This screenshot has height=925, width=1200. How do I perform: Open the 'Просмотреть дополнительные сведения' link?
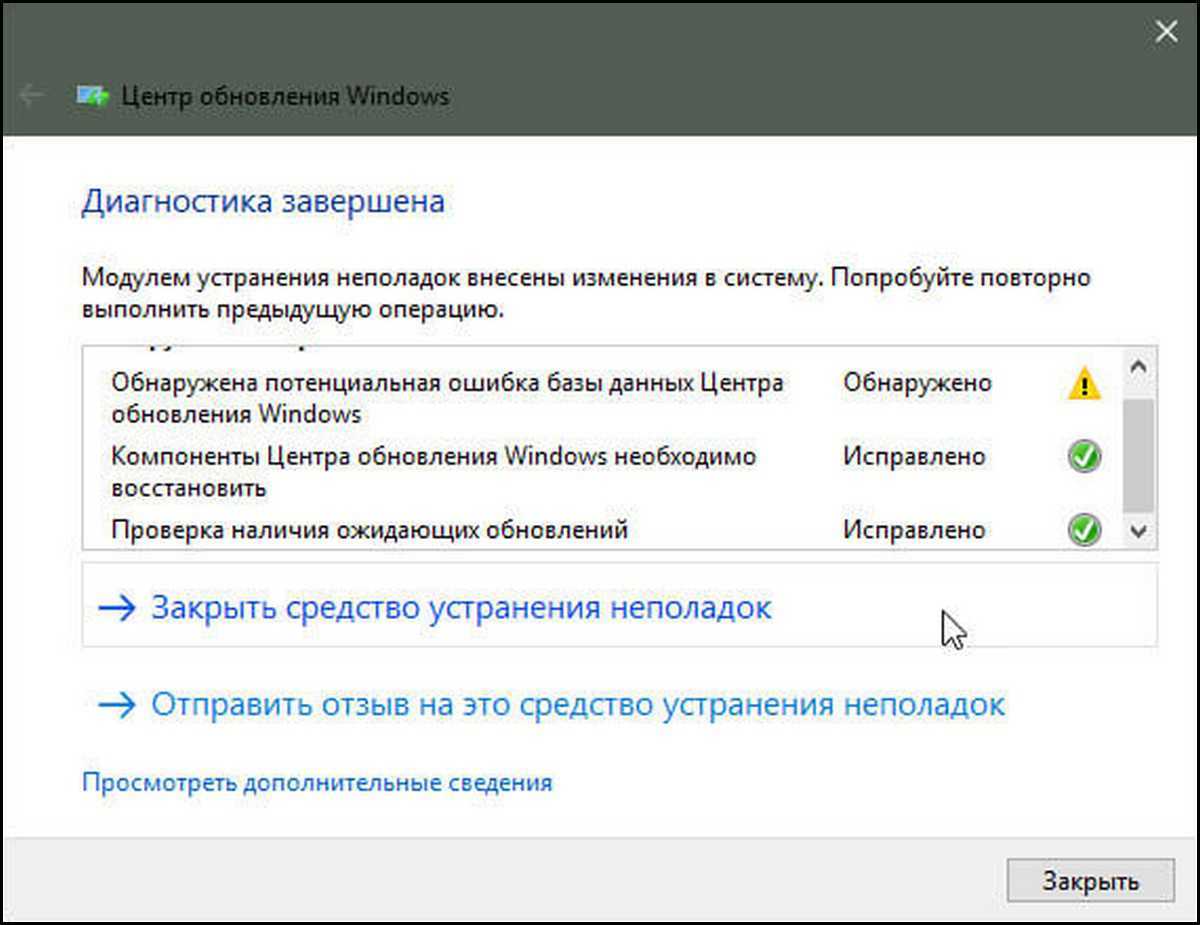pos(316,782)
